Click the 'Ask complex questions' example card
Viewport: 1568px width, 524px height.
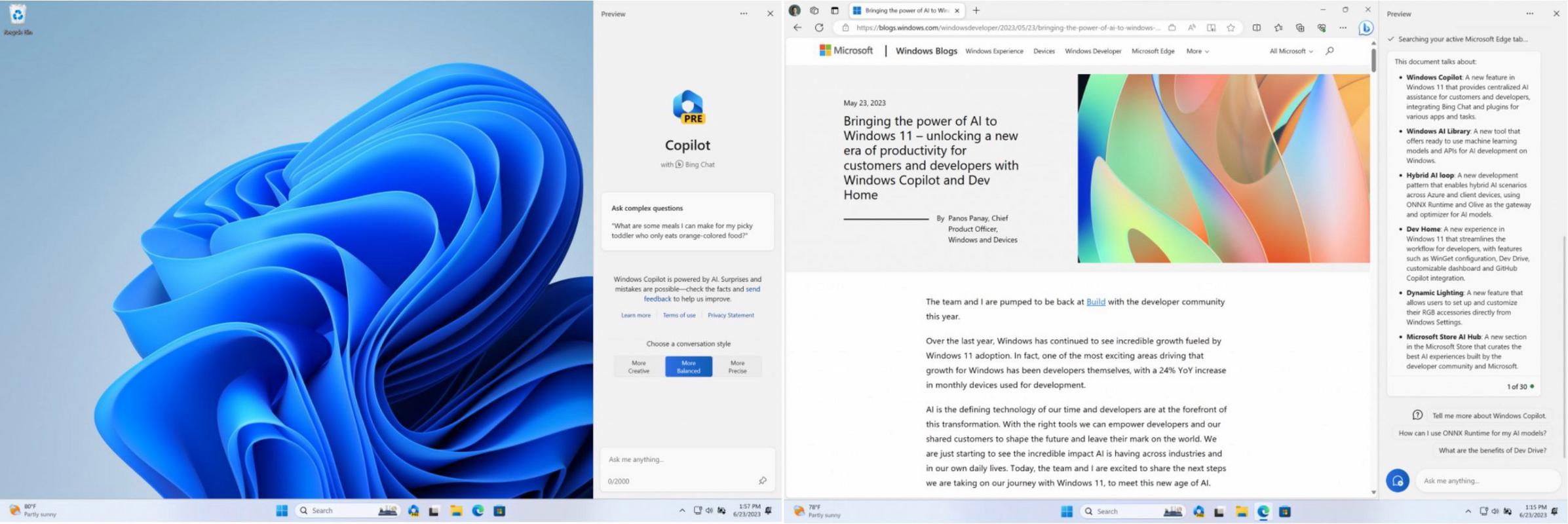pyautogui.click(x=687, y=221)
